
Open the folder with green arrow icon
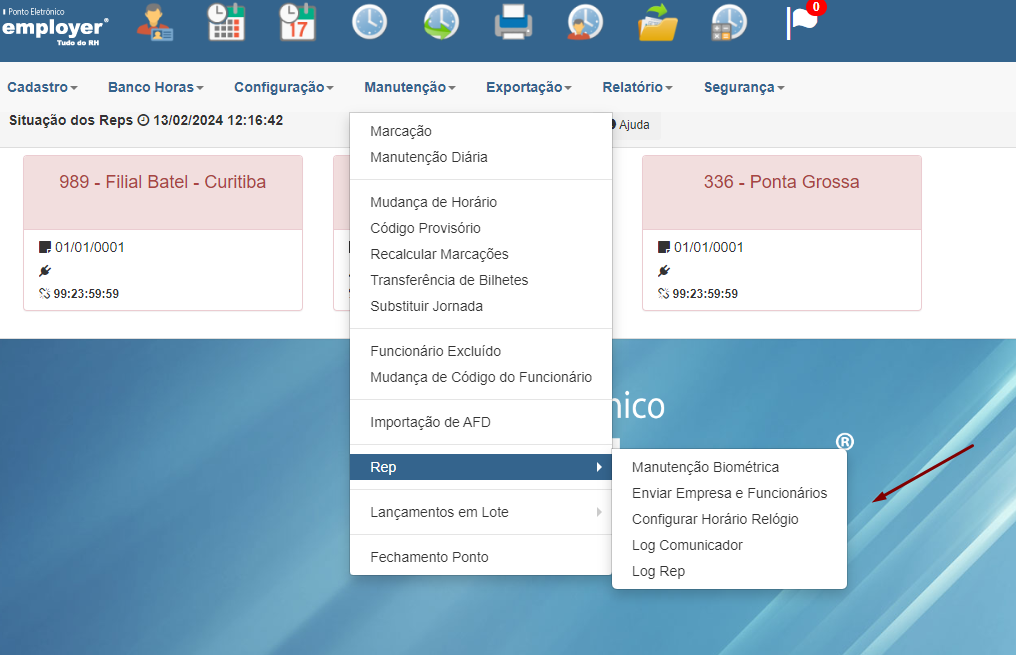pos(658,23)
